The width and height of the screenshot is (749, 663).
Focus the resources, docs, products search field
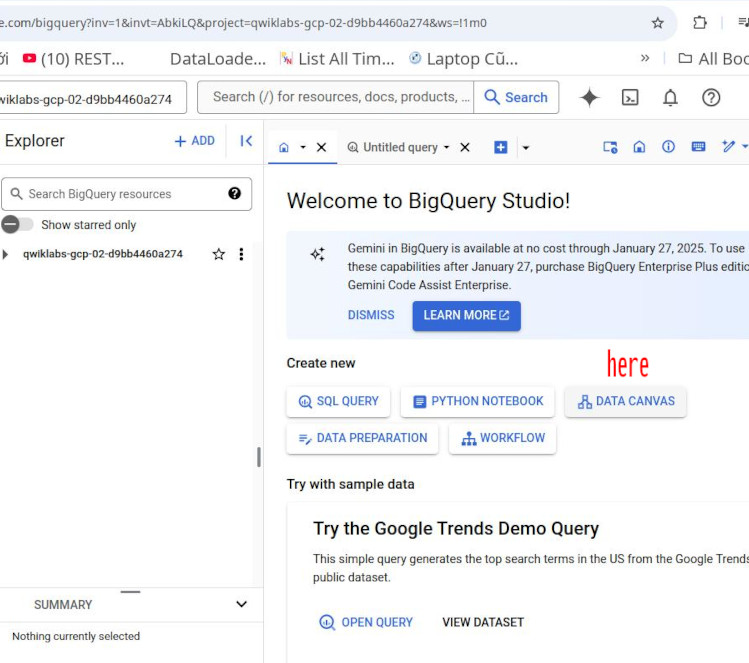click(x=335, y=97)
